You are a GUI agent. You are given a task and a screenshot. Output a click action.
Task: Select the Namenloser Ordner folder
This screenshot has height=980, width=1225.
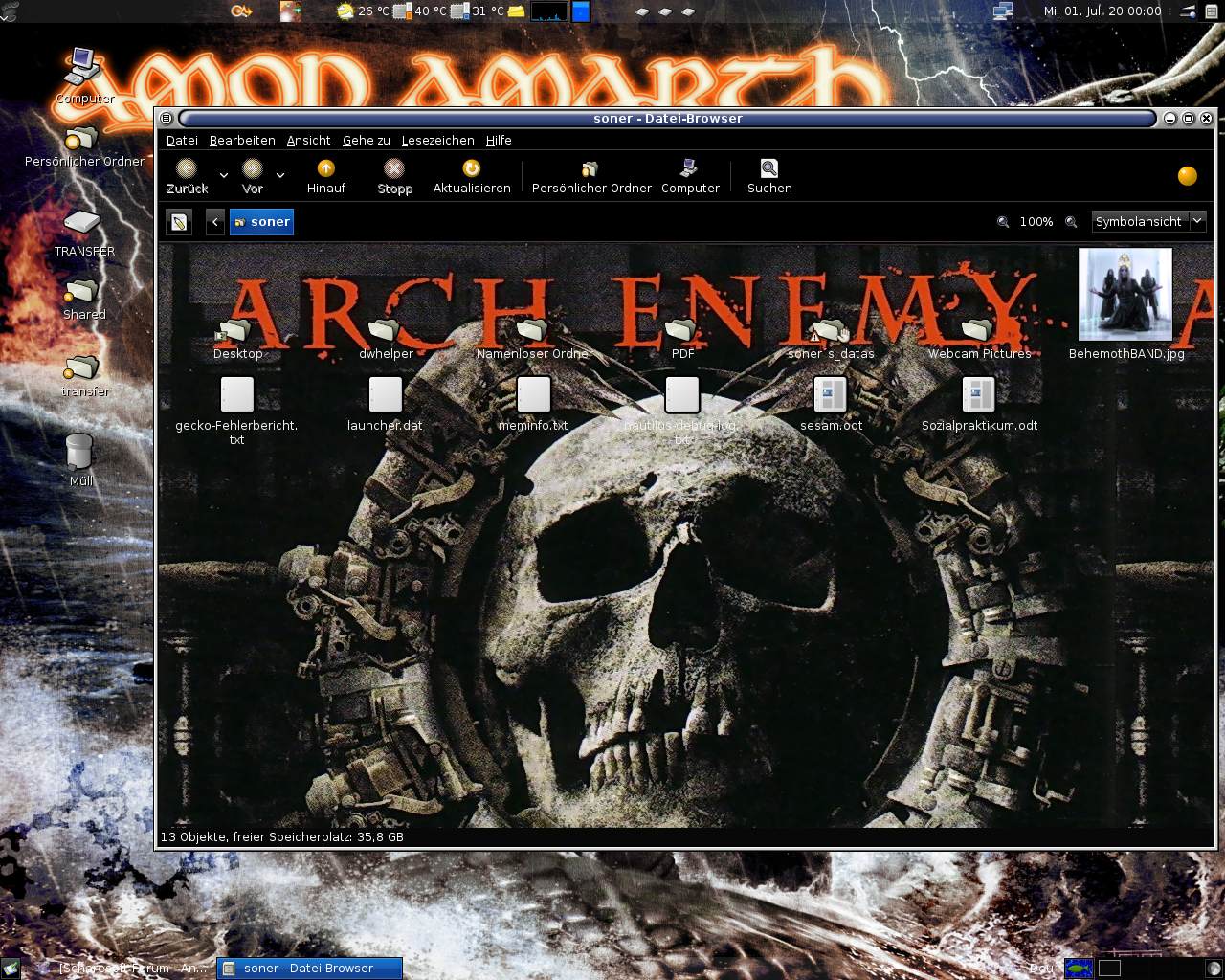pos(534,339)
